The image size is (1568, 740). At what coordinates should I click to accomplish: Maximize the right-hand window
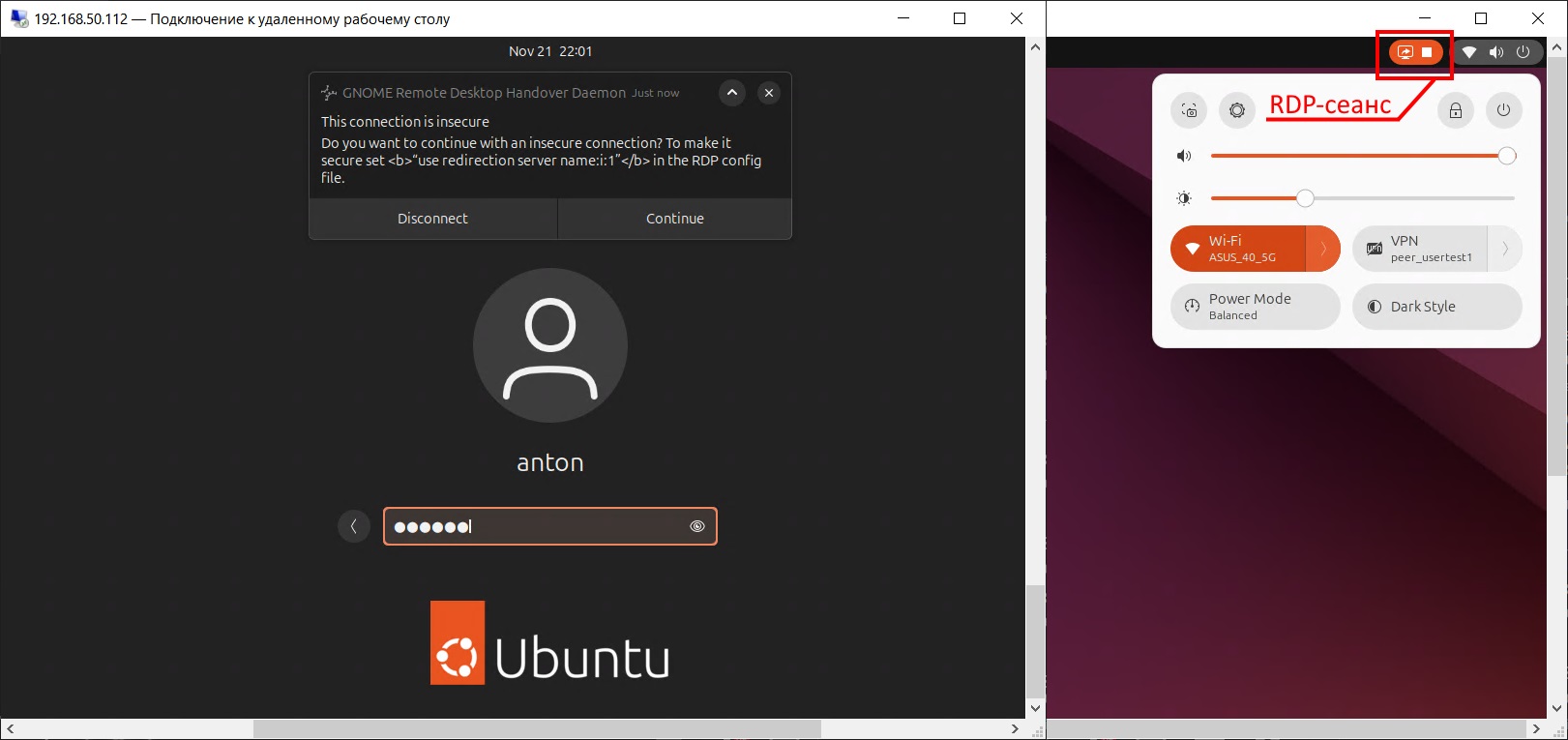point(1481,18)
